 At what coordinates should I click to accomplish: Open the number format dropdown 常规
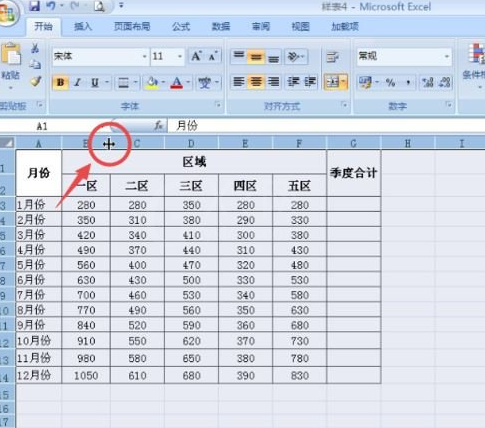[x=447, y=56]
